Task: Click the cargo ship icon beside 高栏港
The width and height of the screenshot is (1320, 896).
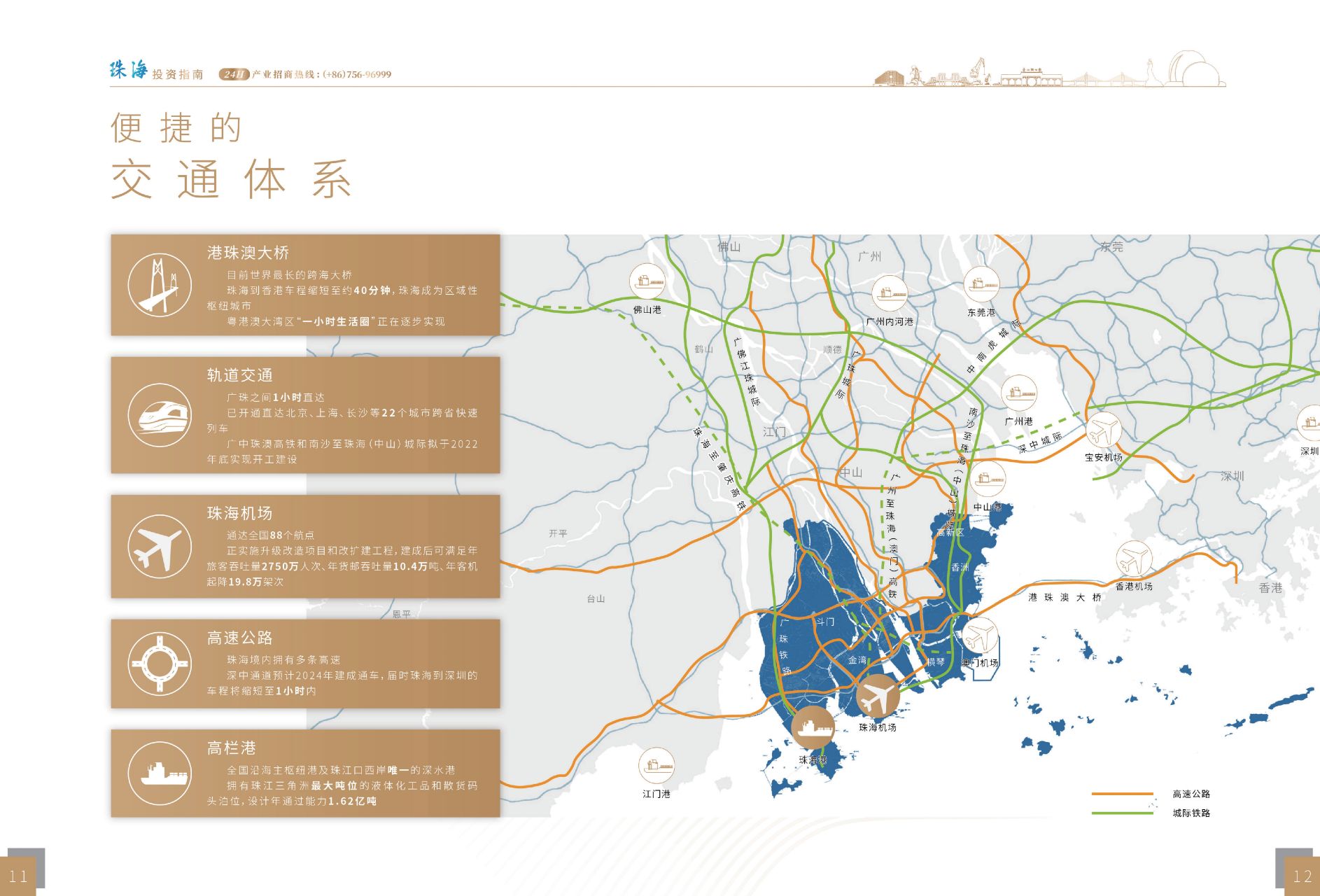Action: pos(160,773)
